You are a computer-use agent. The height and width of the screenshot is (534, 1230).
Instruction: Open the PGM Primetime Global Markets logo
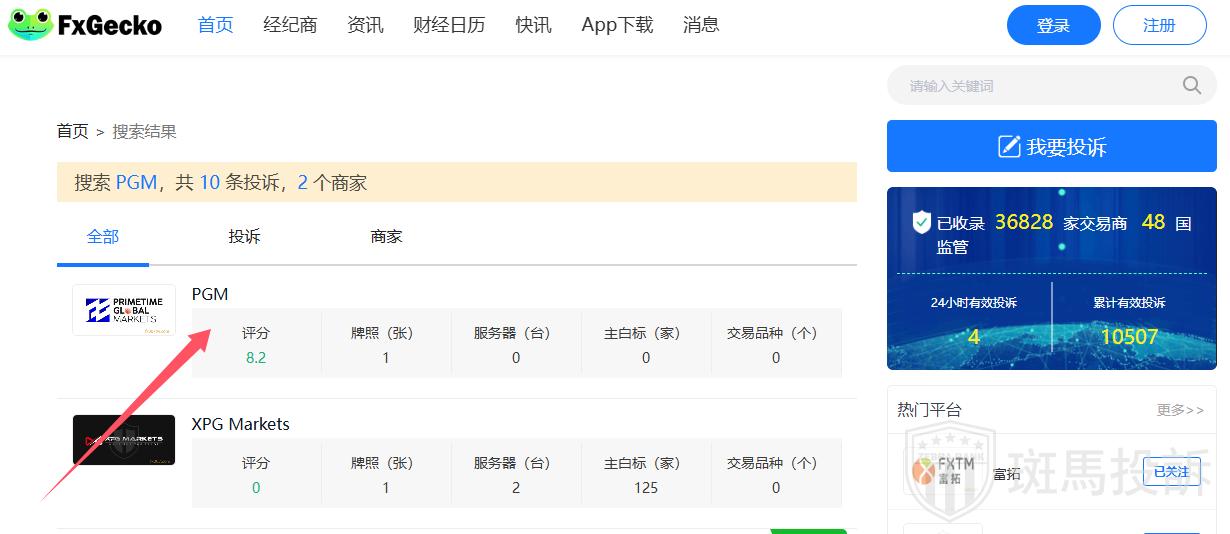(x=124, y=310)
